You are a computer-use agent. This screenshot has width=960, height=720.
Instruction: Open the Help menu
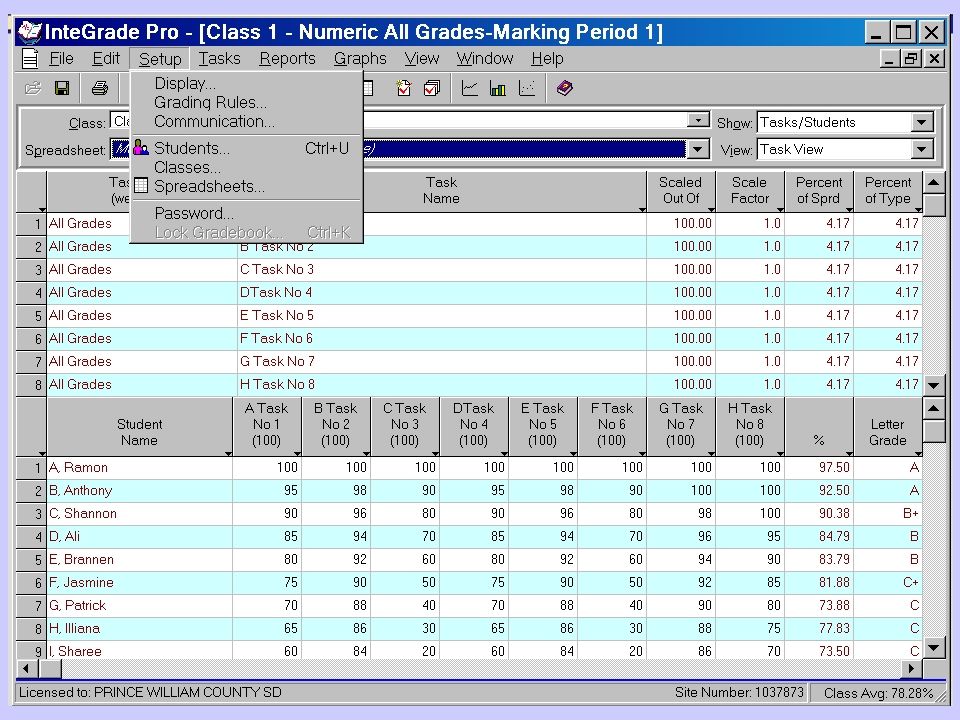(x=547, y=59)
